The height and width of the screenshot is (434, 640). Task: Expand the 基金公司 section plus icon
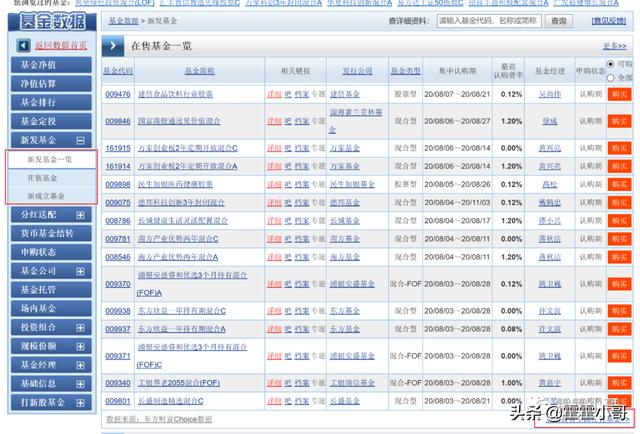click(x=80, y=272)
